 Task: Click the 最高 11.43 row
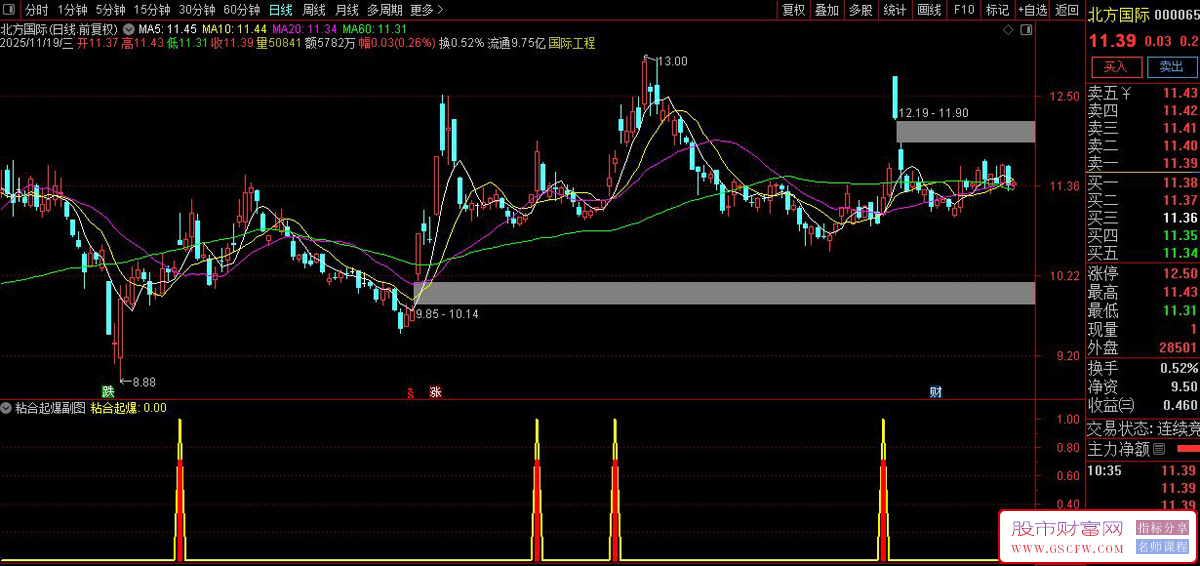pos(1143,292)
